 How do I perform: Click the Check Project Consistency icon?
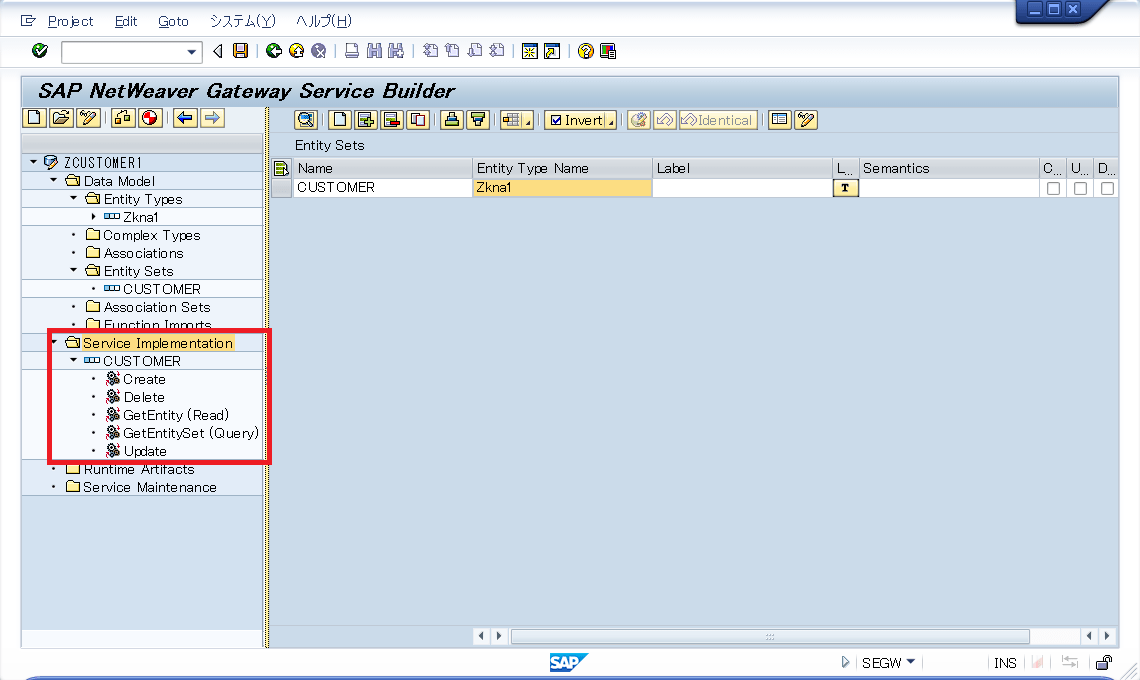tap(123, 118)
